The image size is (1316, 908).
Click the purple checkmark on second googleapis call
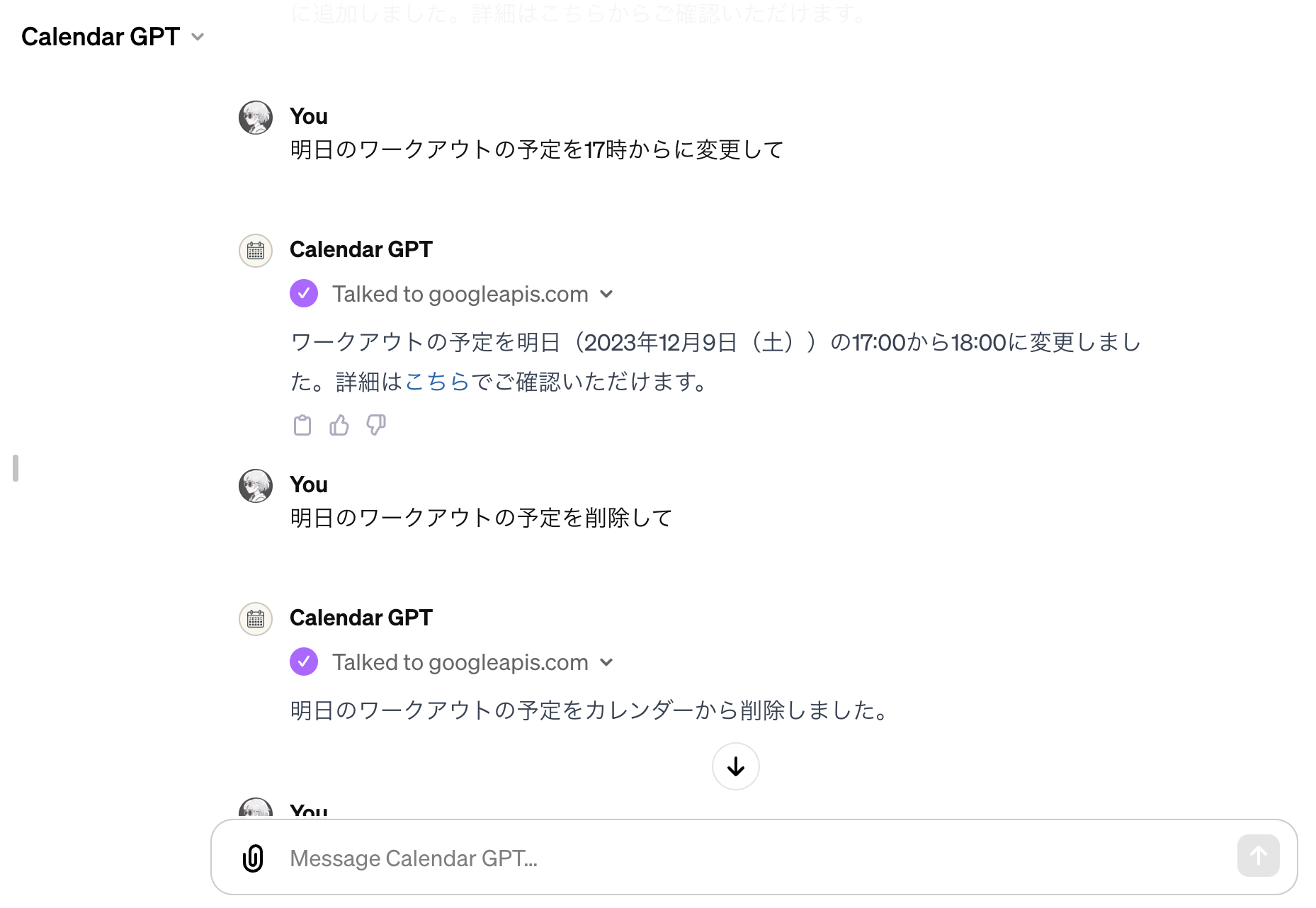point(304,662)
